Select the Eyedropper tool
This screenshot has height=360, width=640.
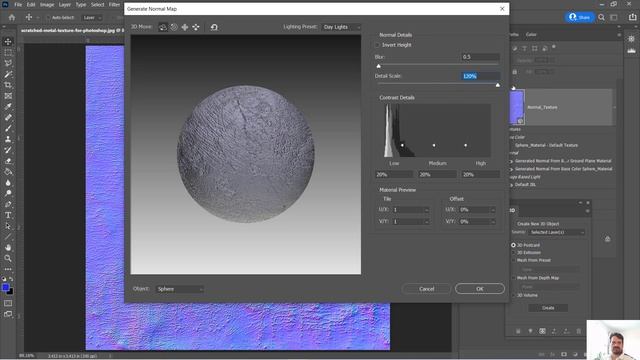pos(8,107)
